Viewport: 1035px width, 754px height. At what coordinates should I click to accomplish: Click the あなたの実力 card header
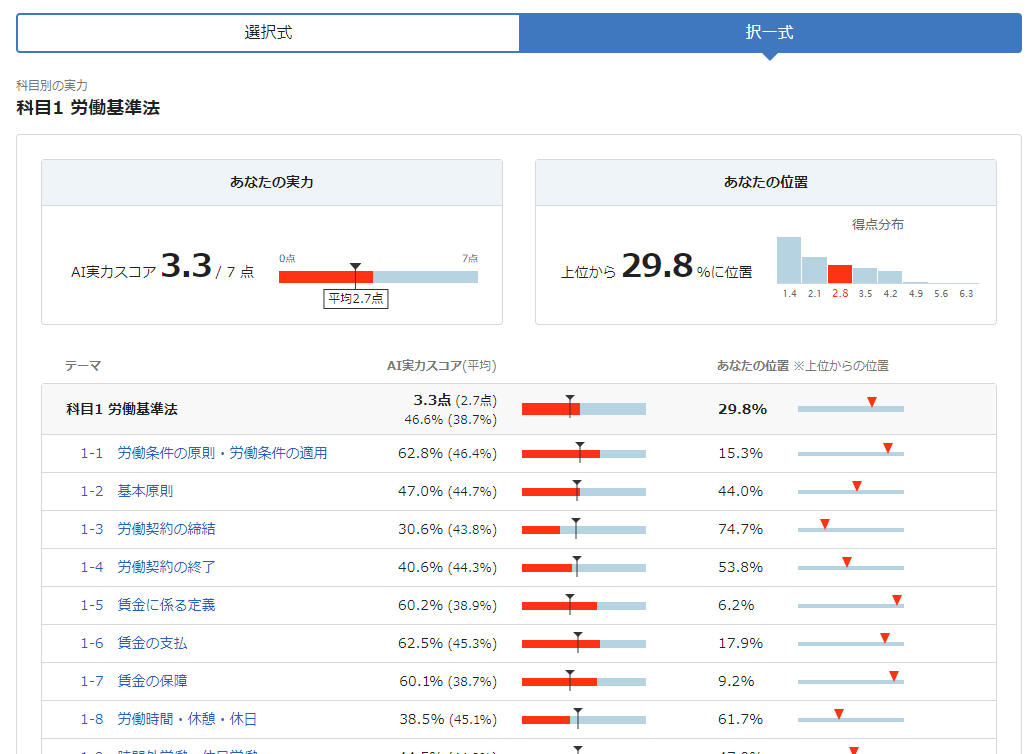pyautogui.click(x=272, y=182)
